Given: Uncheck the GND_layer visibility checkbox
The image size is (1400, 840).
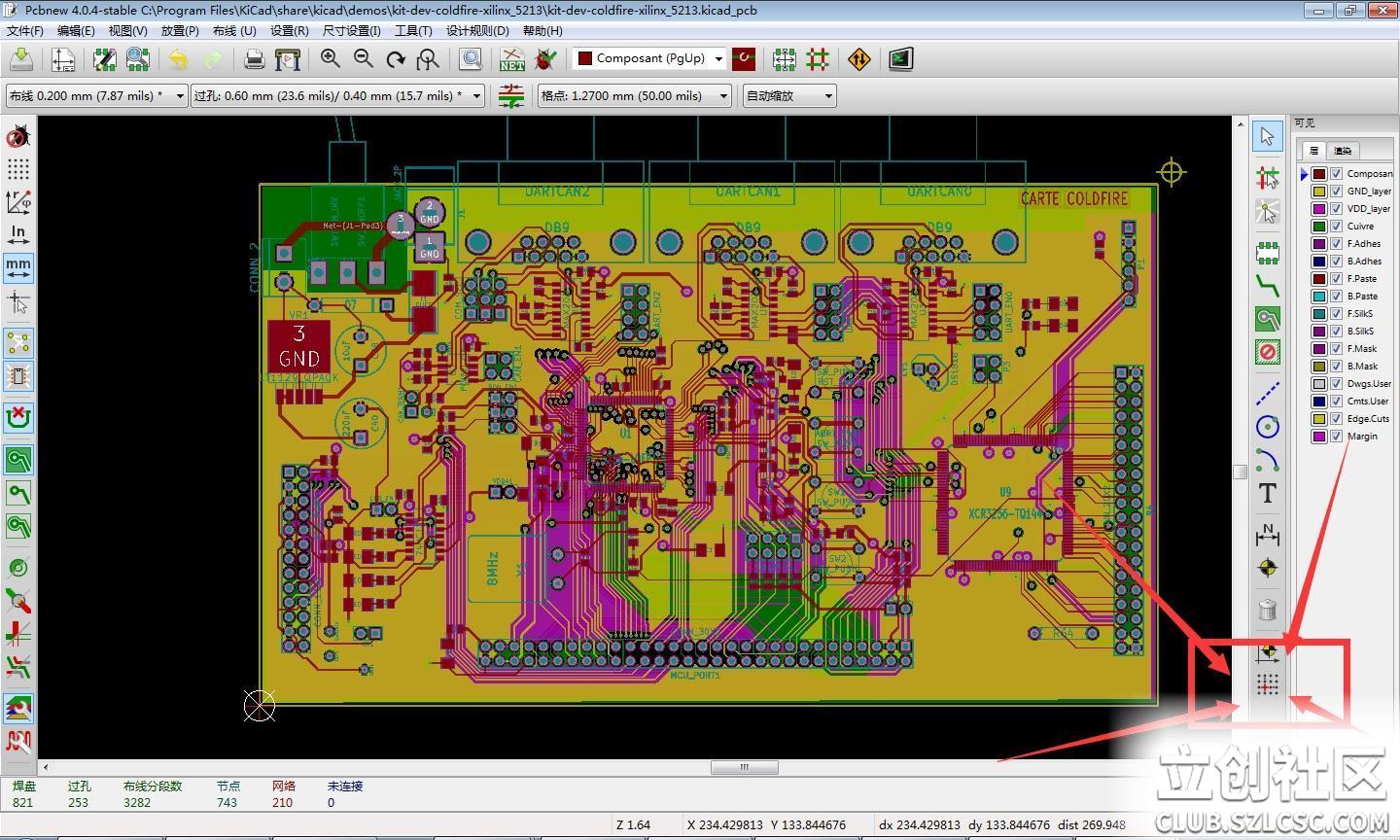Looking at the screenshot, I should pyautogui.click(x=1337, y=192).
